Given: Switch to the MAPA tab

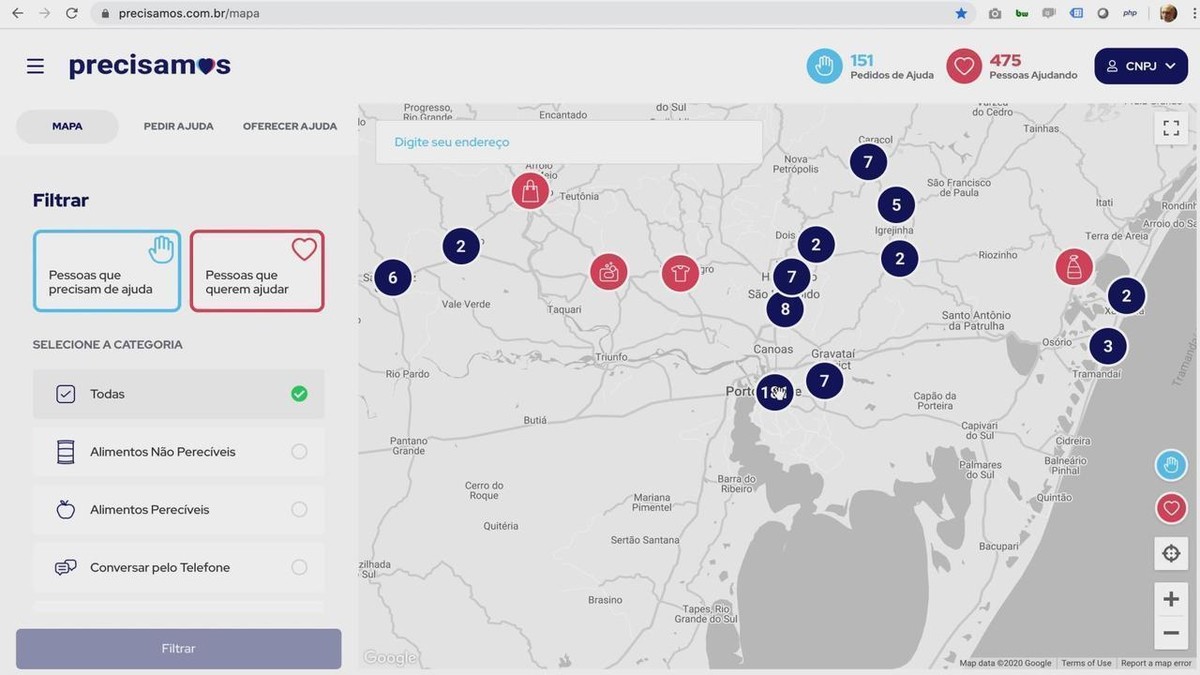Looking at the screenshot, I should pyautogui.click(x=67, y=127).
